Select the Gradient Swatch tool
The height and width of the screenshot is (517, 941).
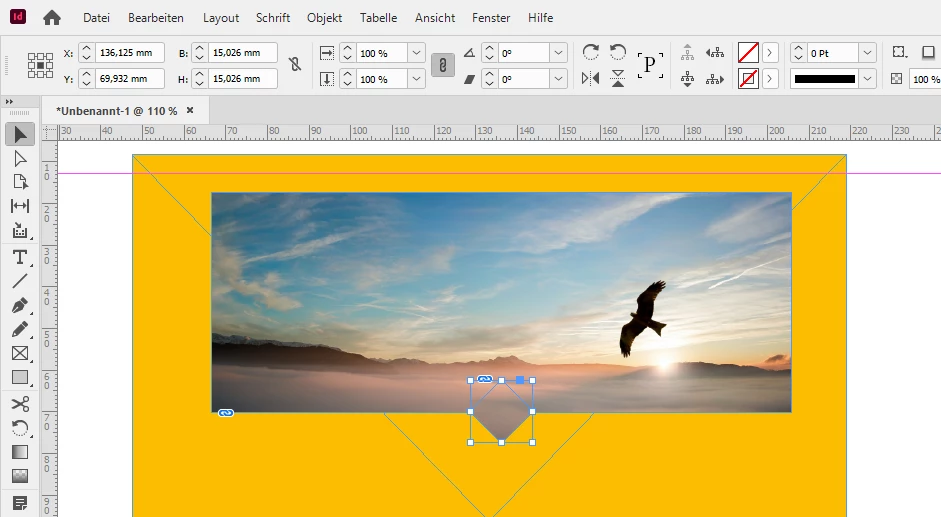pos(20,452)
